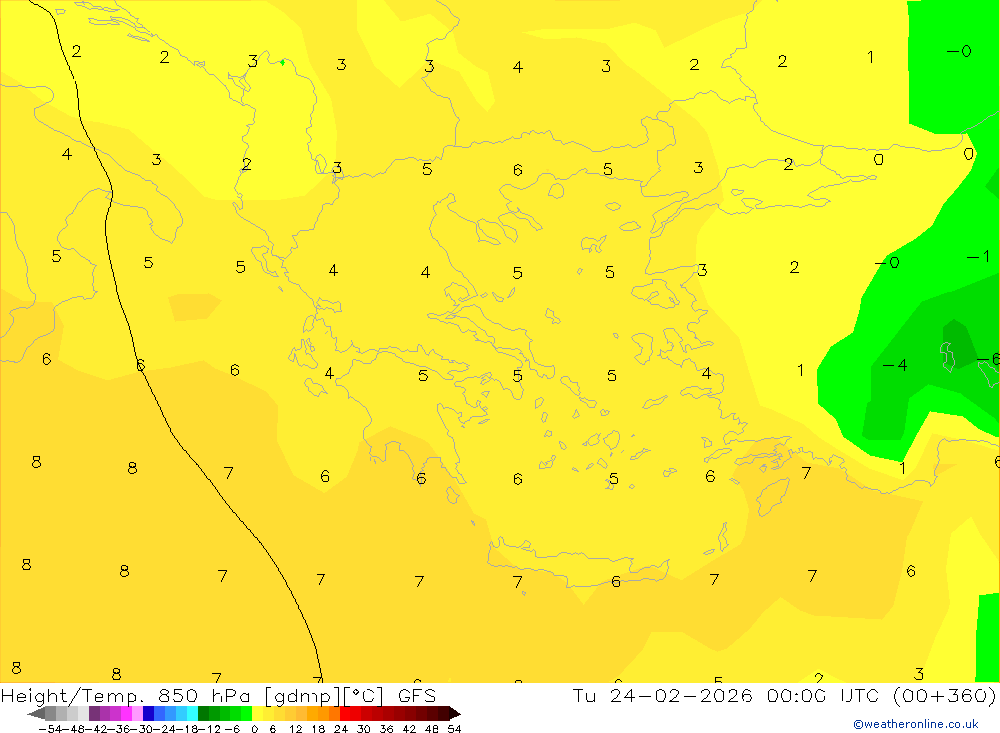
Task: Select the bright red swatch above 24
Action: point(345,713)
